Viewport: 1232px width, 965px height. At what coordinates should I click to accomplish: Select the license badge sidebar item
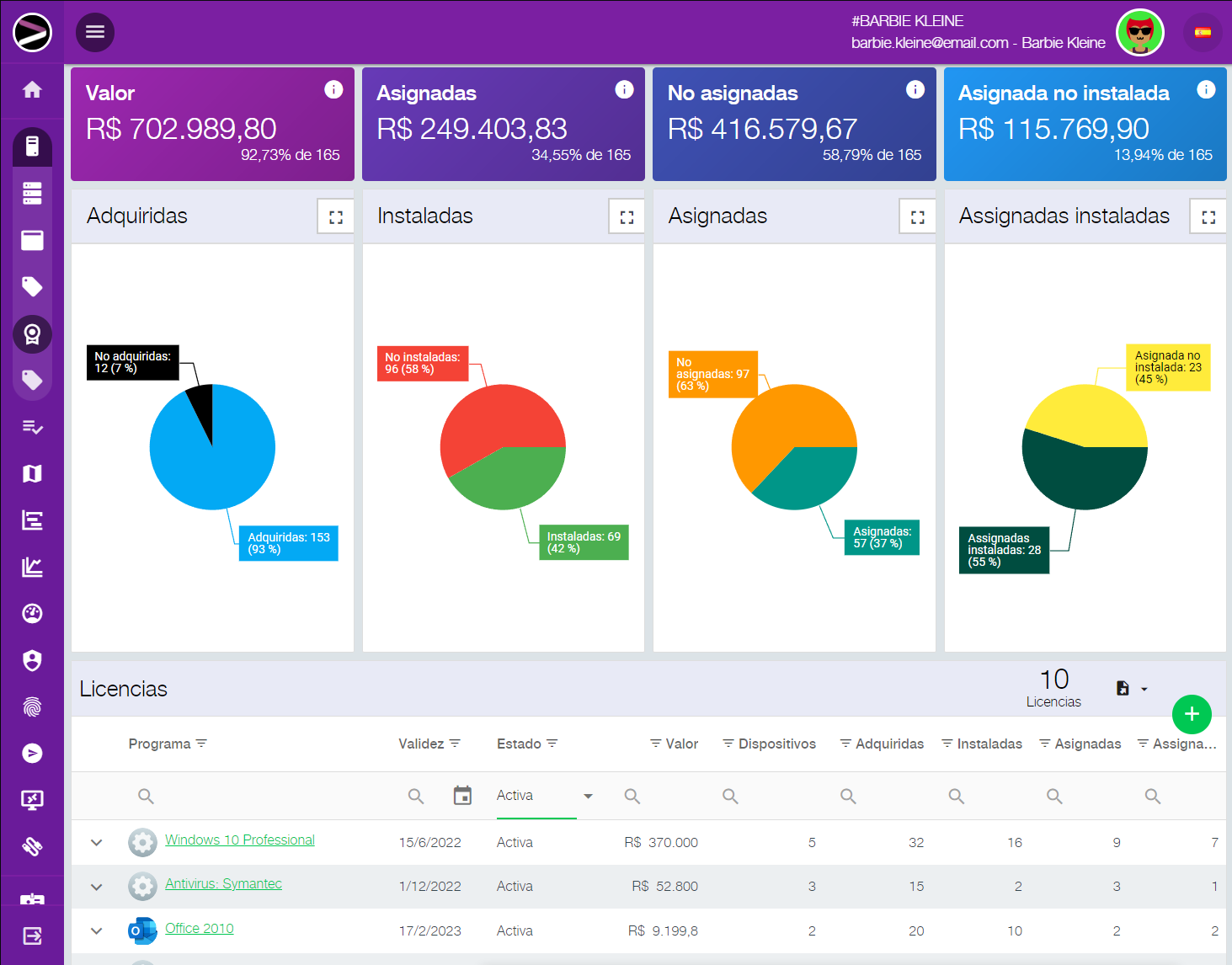click(x=32, y=334)
